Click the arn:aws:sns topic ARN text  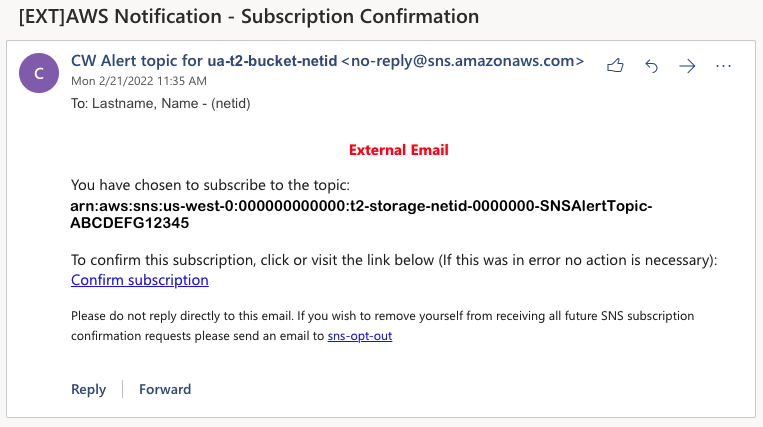(361, 206)
